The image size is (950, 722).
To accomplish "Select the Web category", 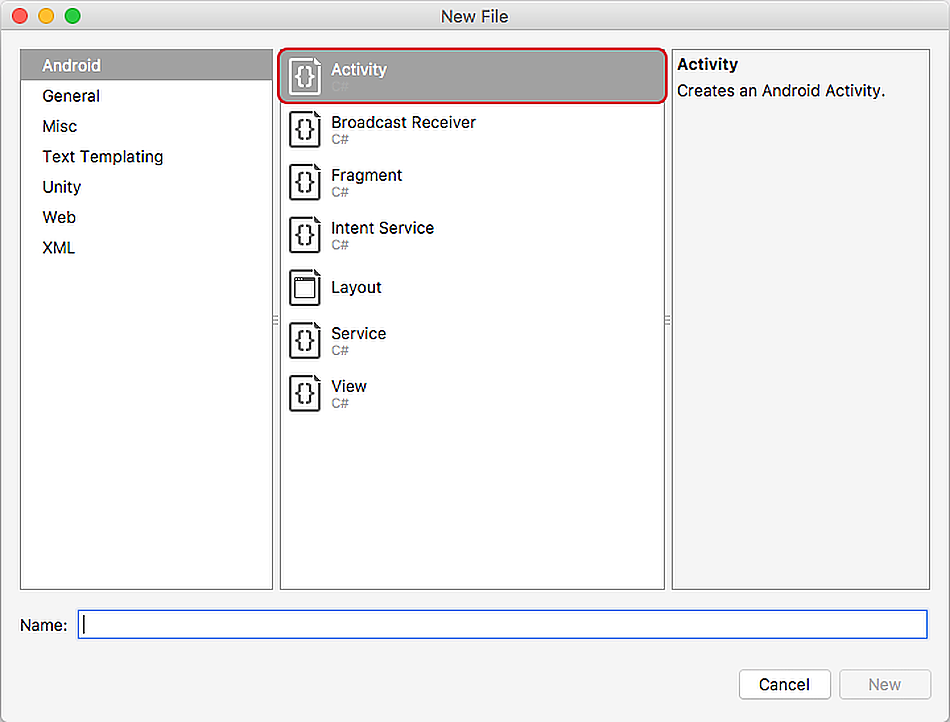I will pyautogui.click(x=59, y=217).
